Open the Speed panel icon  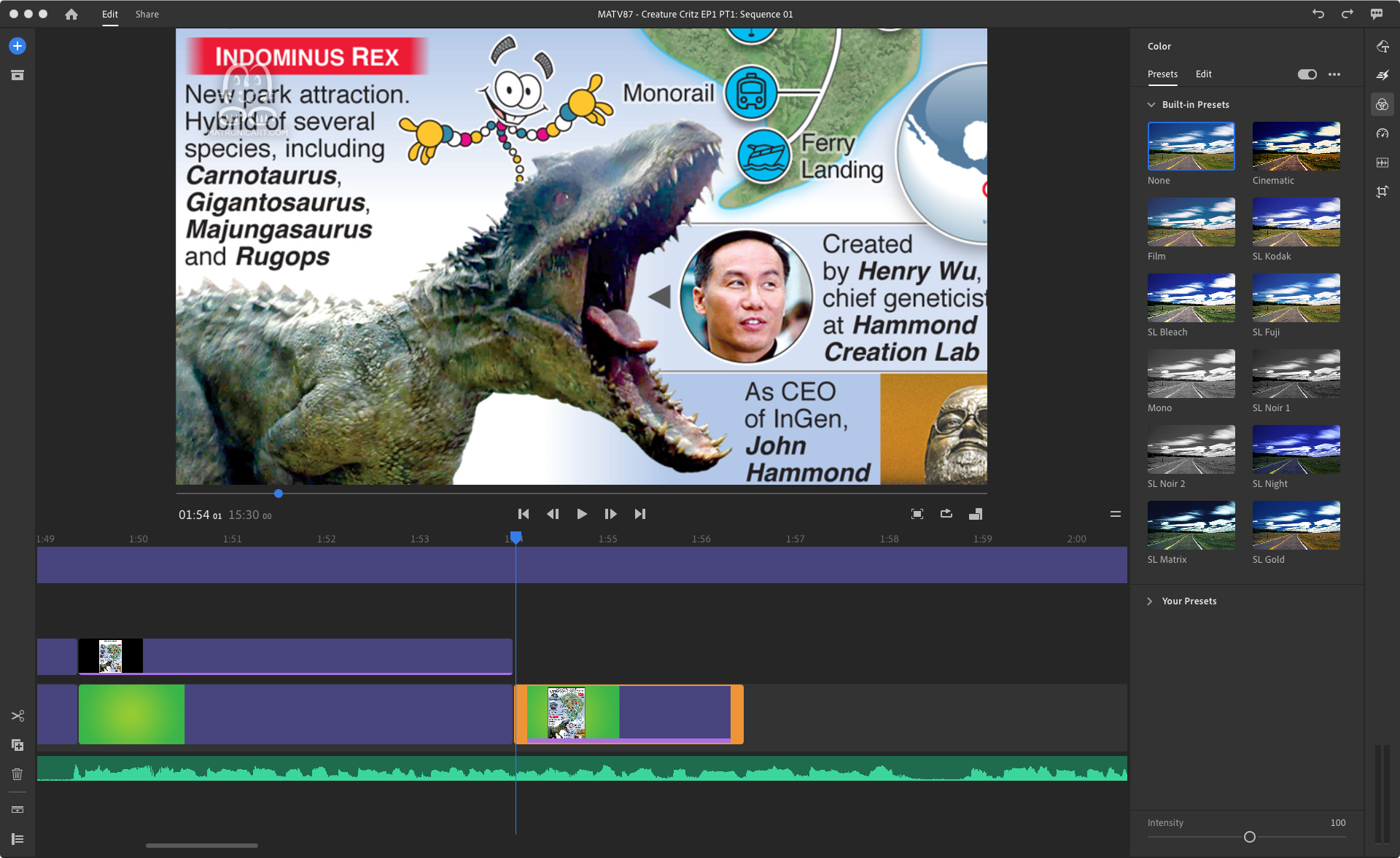tap(1382, 133)
